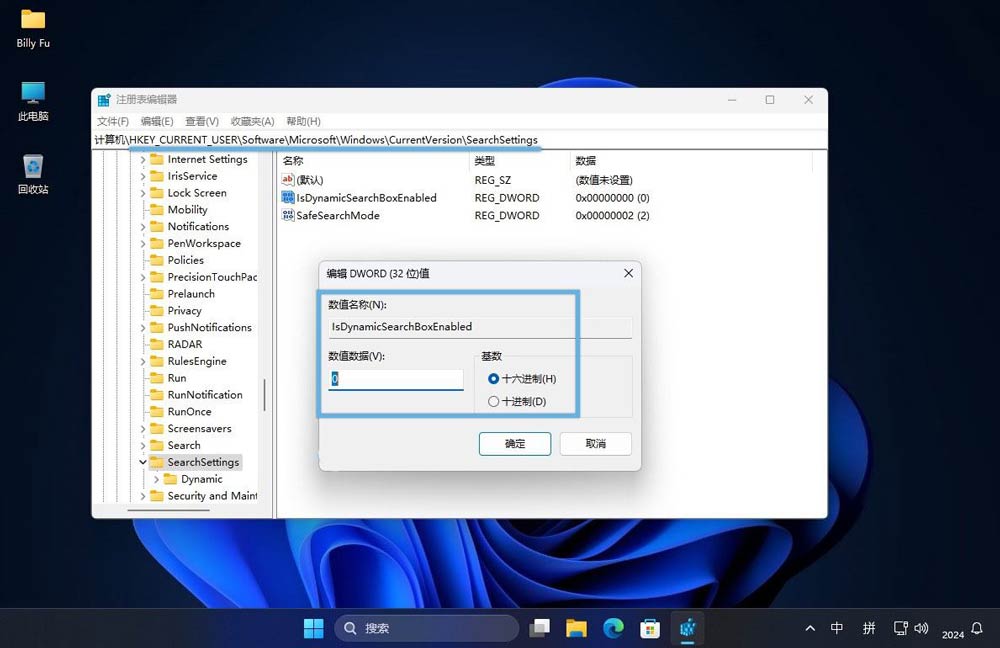Open Microsoft Store from the taskbar
The height and width of the screenshot is (648, 1000).
point(650,628)
